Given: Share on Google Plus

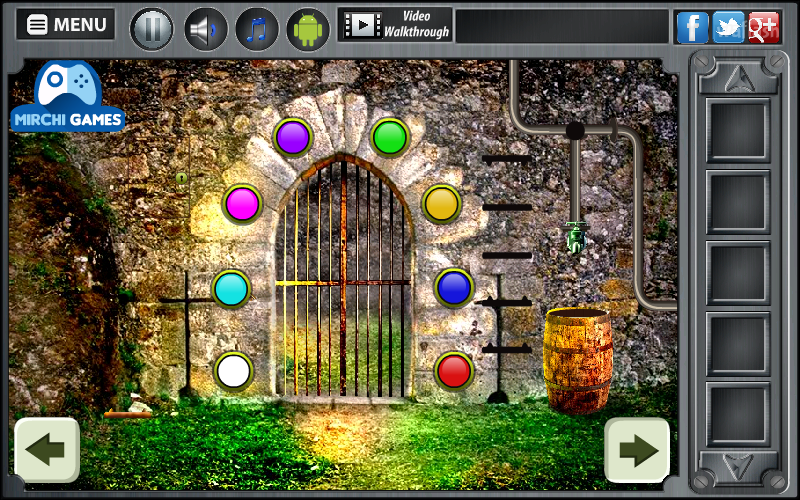Looking at the screenshot, I should (x=764, y=27).
